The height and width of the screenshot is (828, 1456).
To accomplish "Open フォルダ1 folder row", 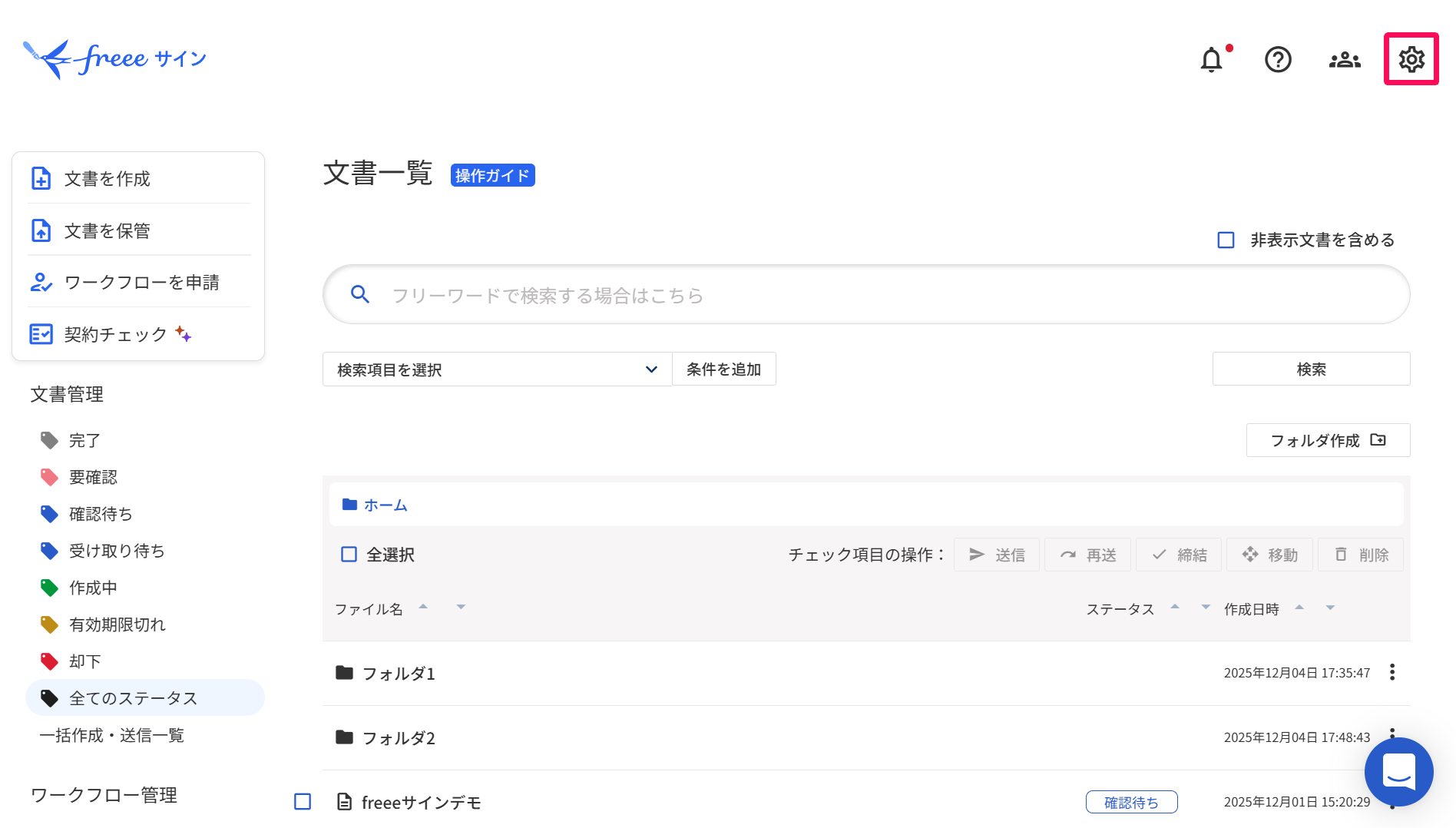I will click(866, 673).
